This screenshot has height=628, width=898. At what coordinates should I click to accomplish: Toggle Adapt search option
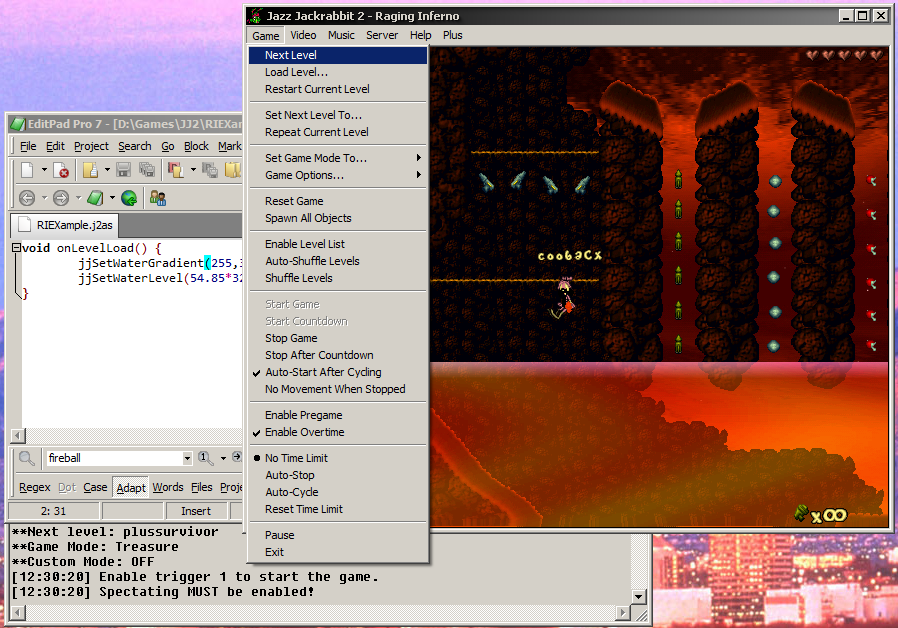coord(131,487)
